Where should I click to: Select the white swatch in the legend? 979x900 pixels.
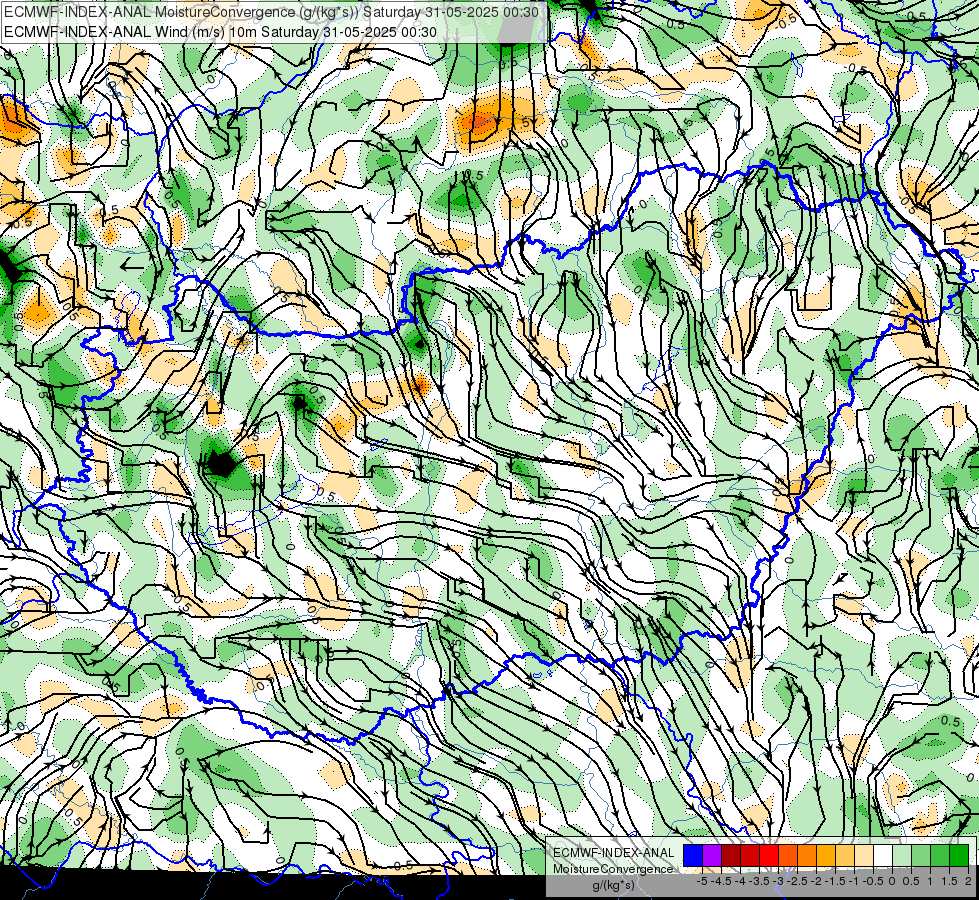883,856
